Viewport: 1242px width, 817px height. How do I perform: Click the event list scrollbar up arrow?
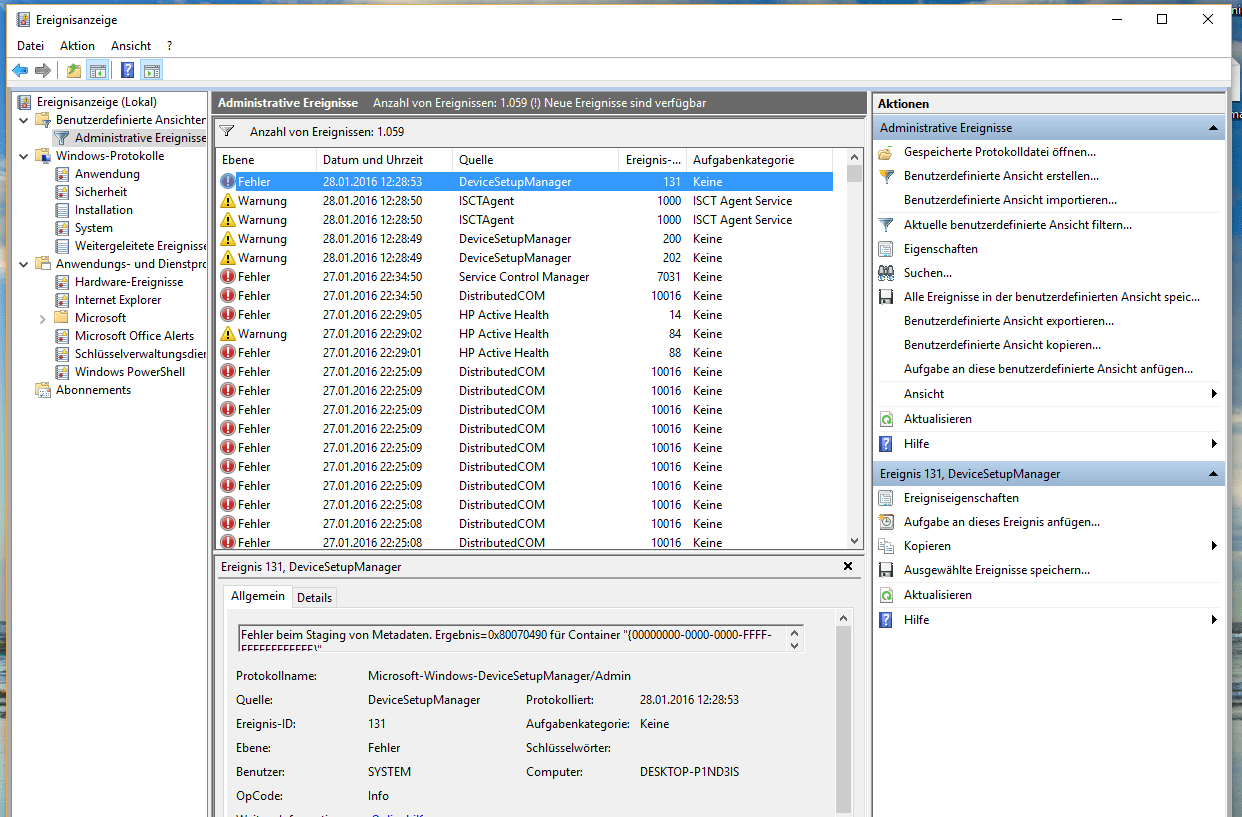[x=854, y=158]
